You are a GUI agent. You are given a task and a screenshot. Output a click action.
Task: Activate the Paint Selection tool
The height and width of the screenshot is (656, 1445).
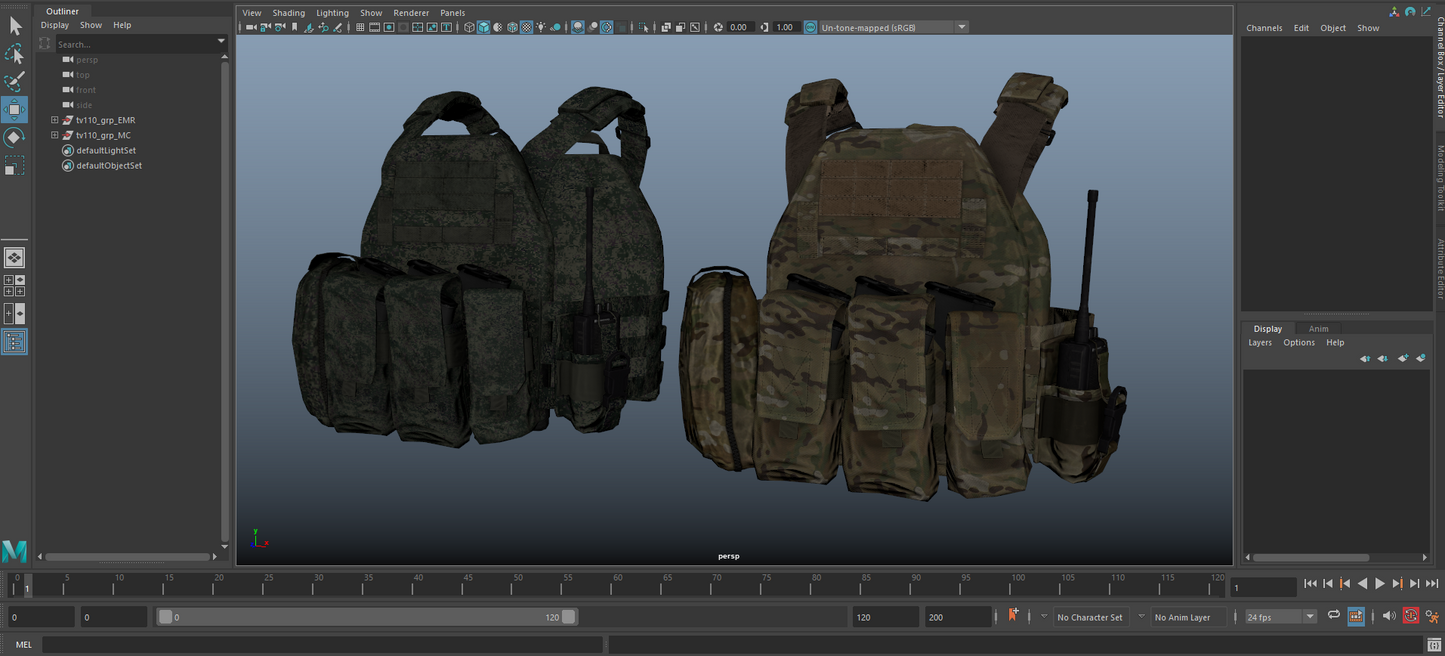click(14, 81)
